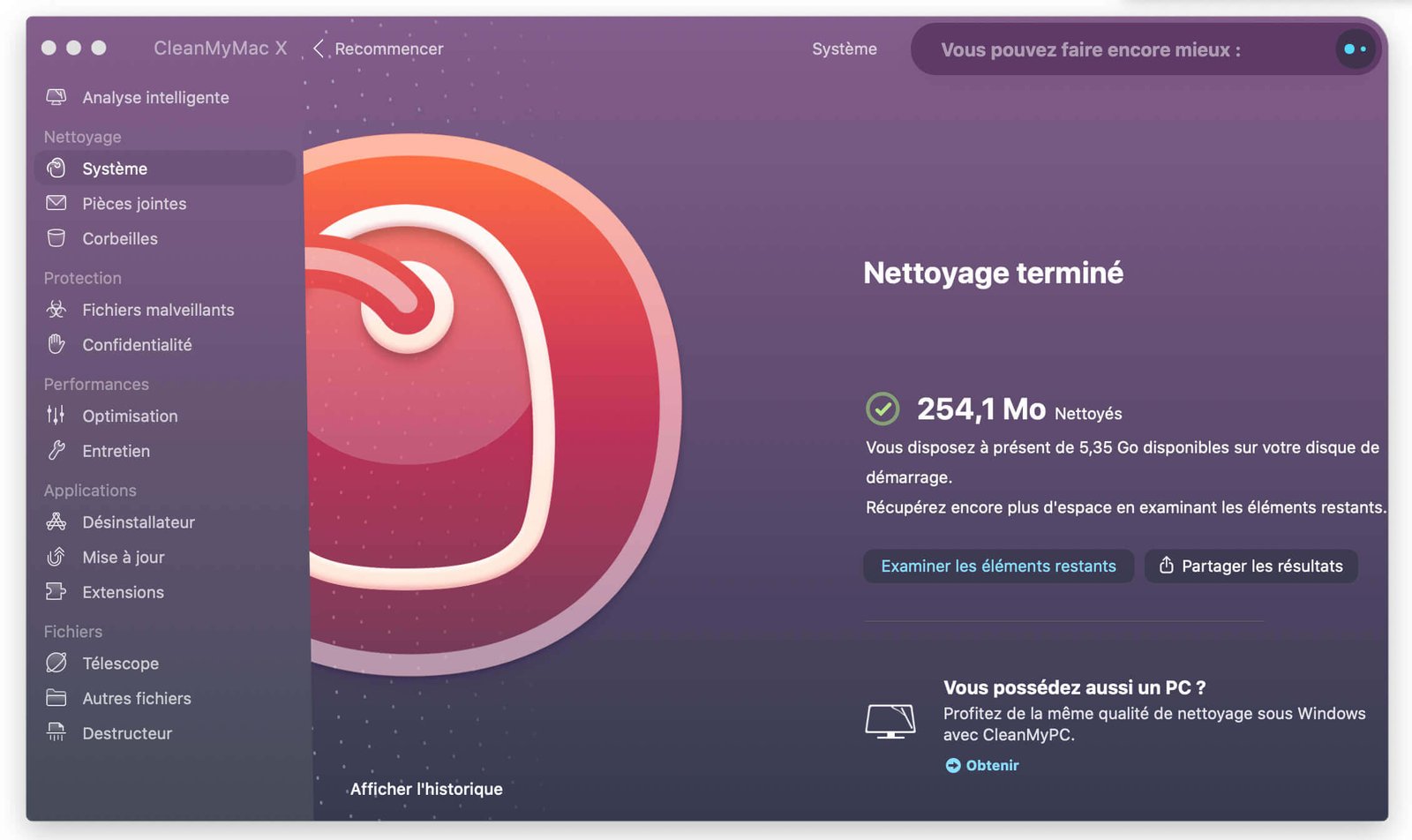Open the assistant dots button
1412x840 pixels.
tap(1355, 49)
